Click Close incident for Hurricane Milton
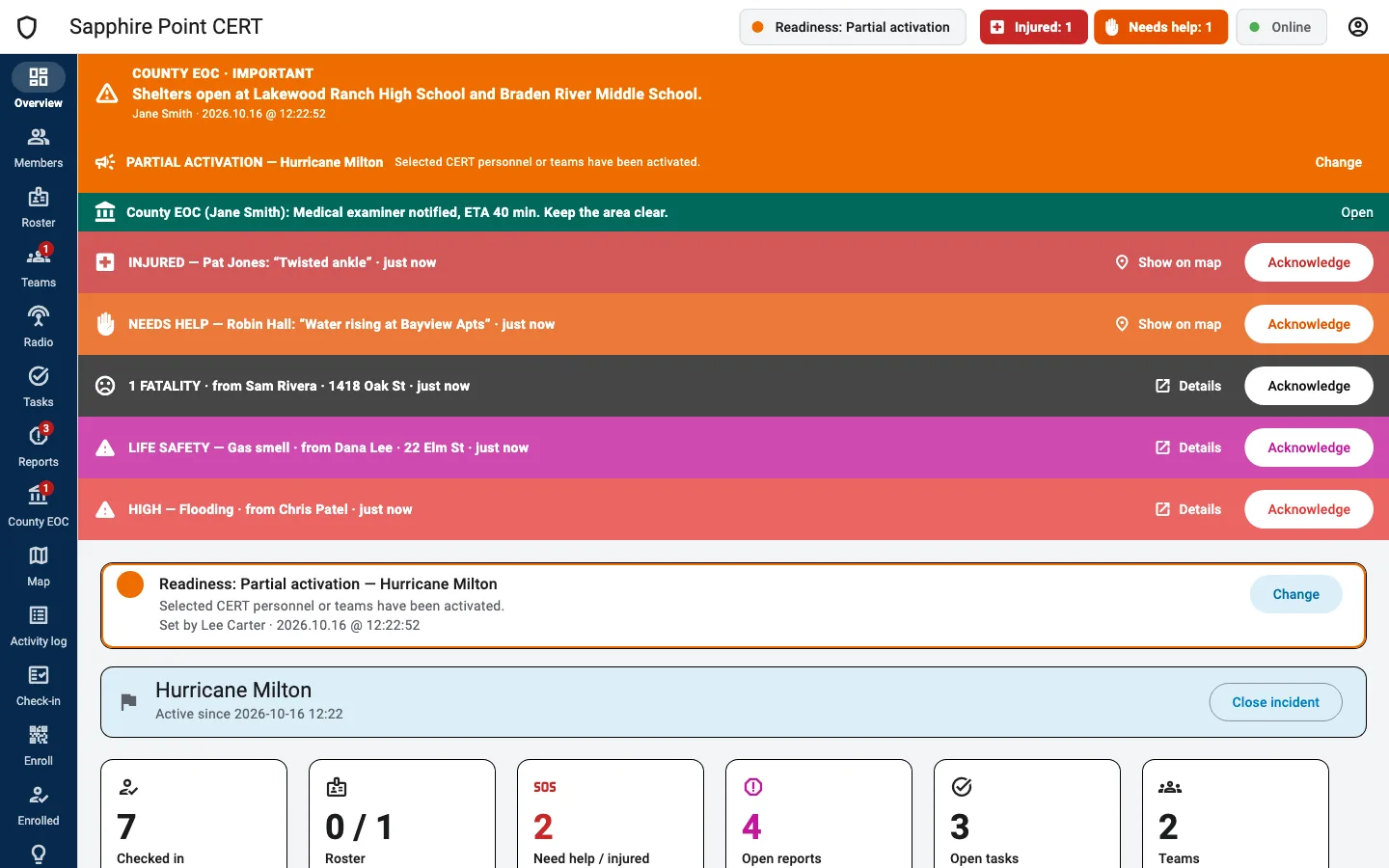The height and width of the screenshot is (868, 1389). tap(1275, 702)
